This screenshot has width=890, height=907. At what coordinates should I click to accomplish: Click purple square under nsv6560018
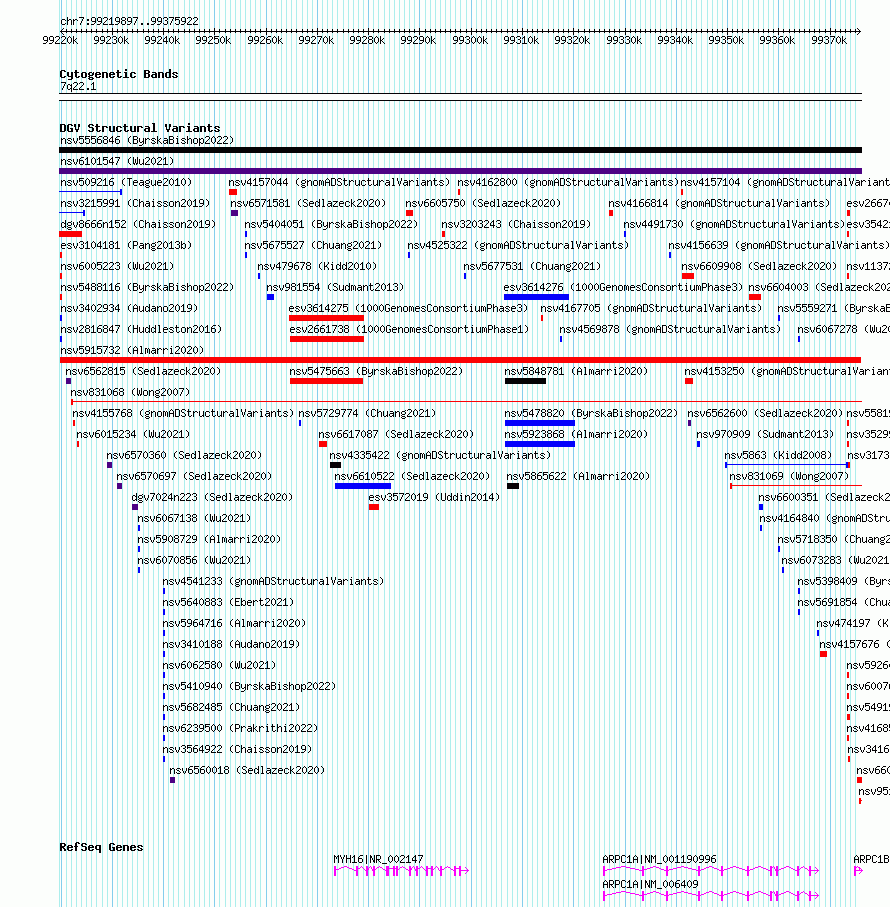click(x=172, y=780)
